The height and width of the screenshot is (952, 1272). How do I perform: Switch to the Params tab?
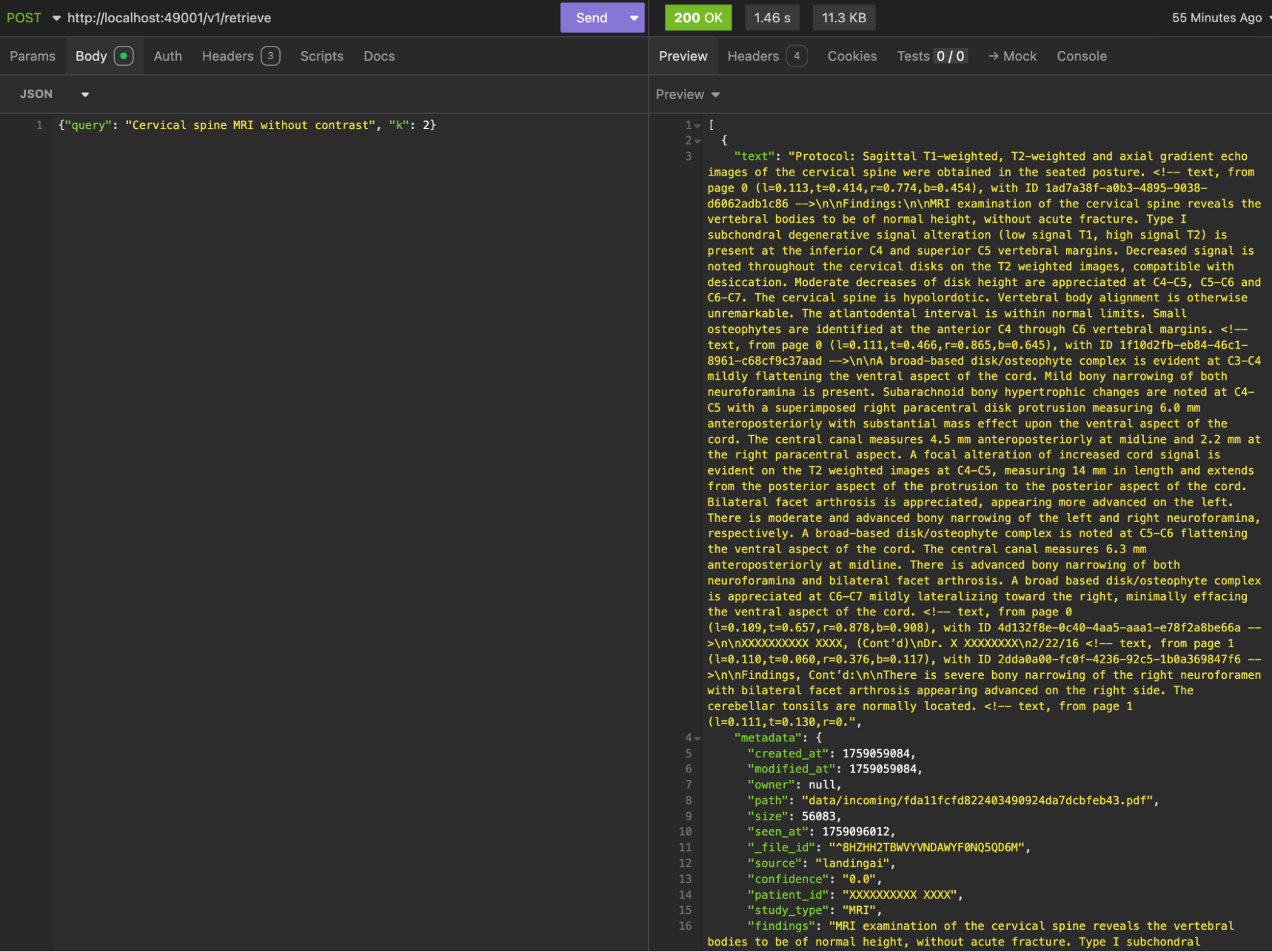32,56
